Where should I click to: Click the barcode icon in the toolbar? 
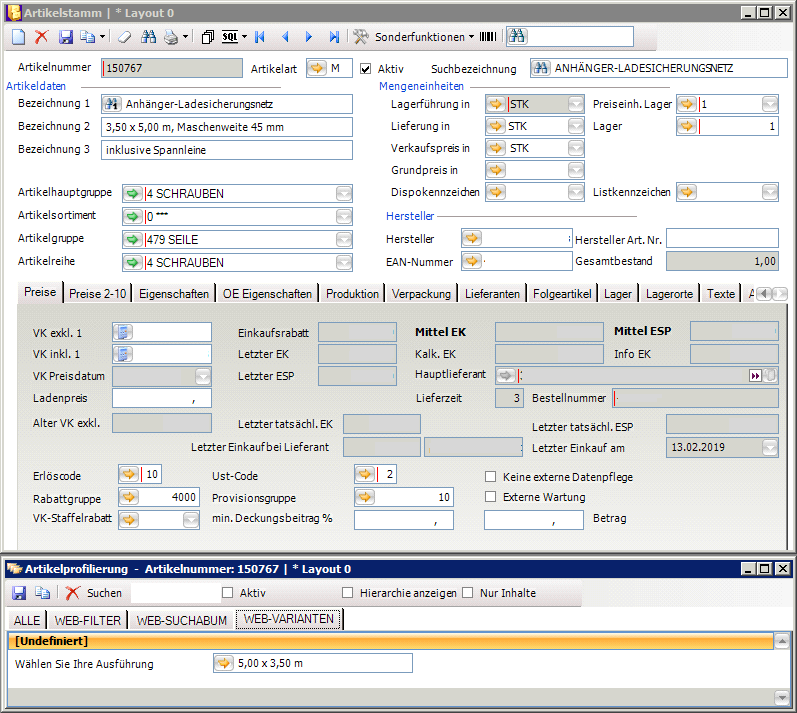(488, 37)
